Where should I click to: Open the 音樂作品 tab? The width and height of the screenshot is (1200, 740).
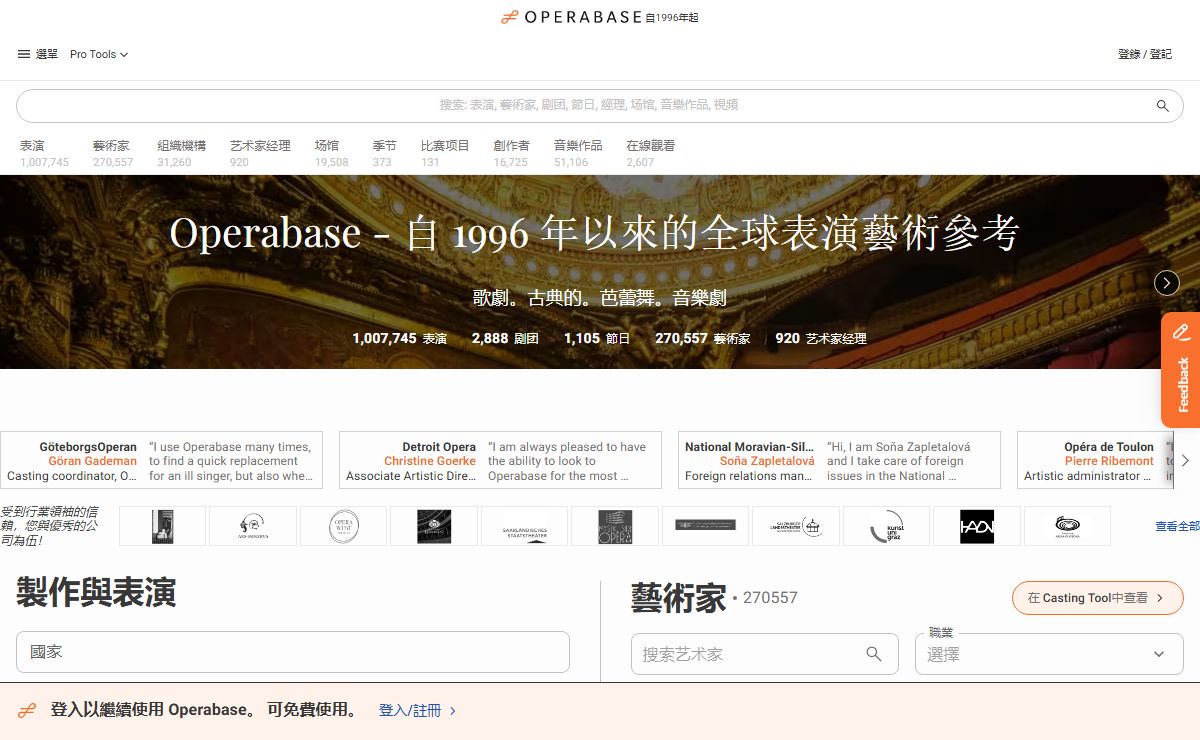578,153
